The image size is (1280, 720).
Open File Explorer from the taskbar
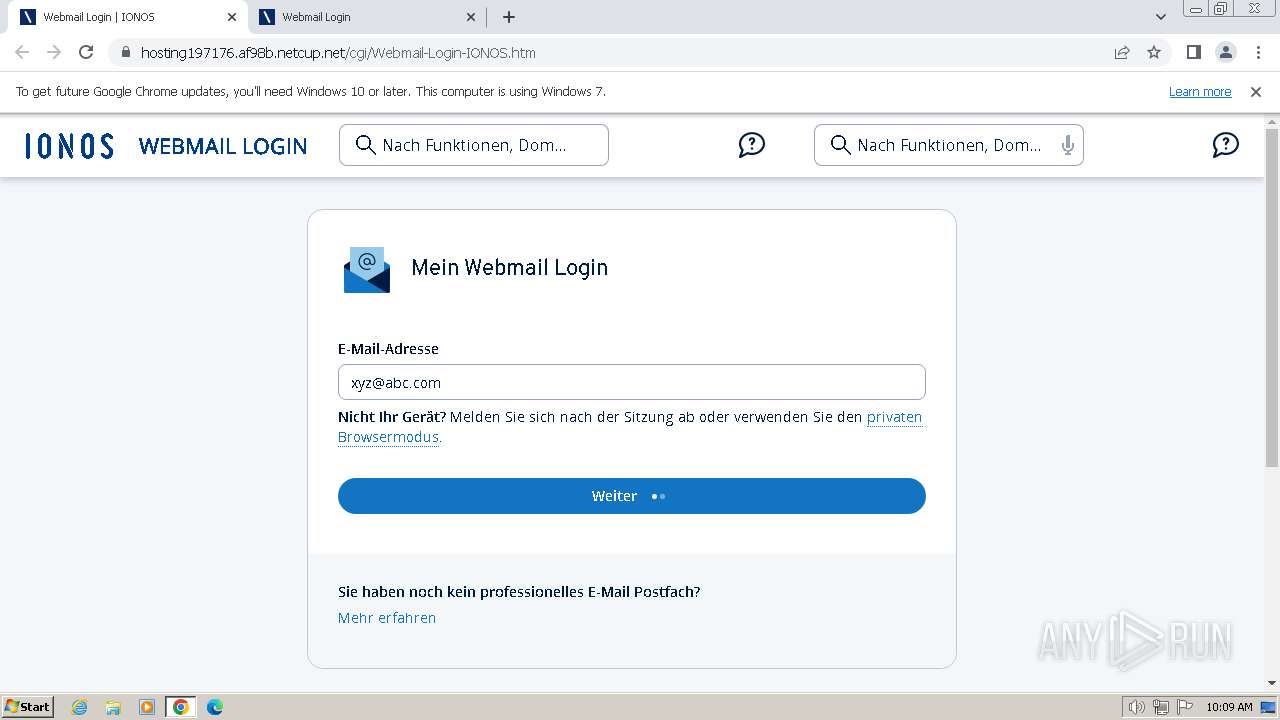(113, 707)
